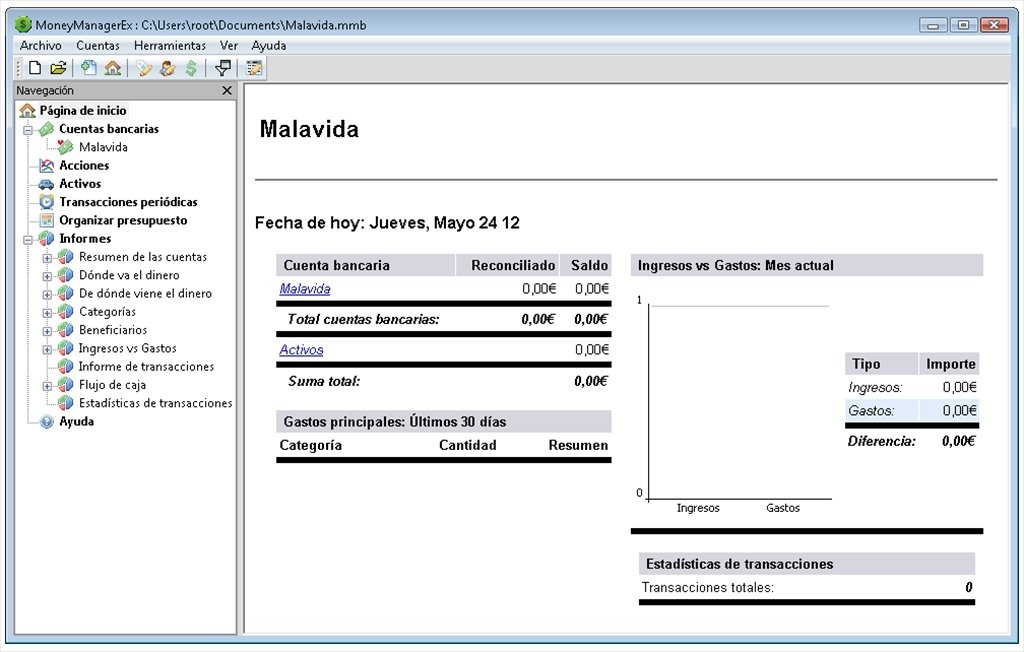The height and width of the screenshot is (652, 1024).
Task: Open the Ayuda menu
Action: point(268,45)
